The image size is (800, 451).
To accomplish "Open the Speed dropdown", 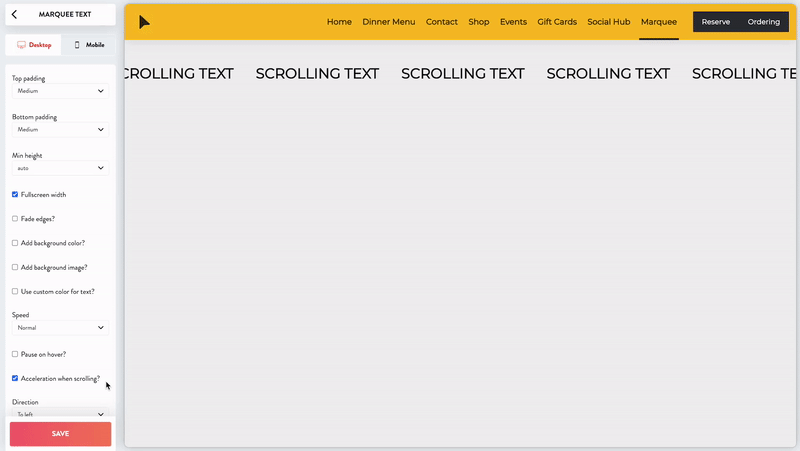I will [x=60, y=328].
